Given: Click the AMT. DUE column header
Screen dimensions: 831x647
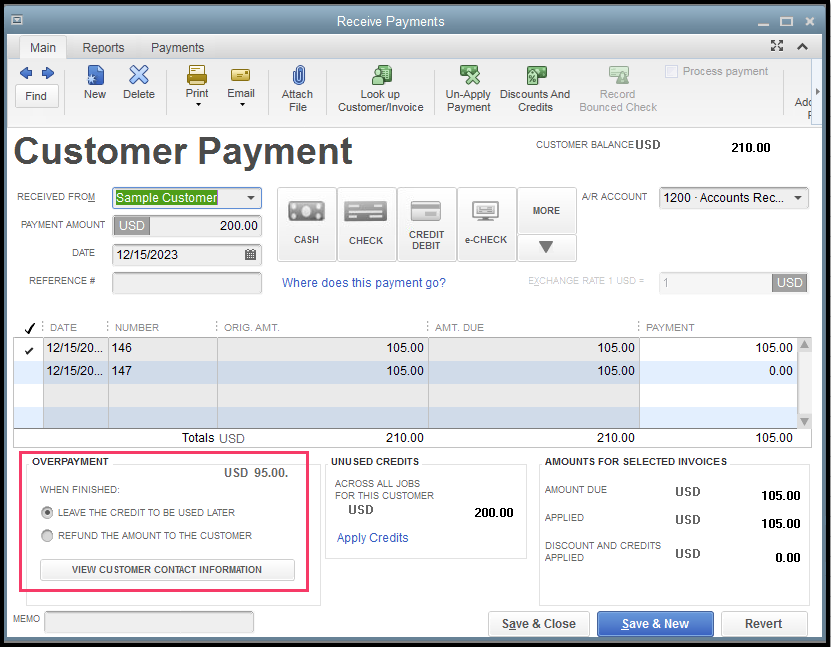Looking at the screenshot, I should 459,327.
